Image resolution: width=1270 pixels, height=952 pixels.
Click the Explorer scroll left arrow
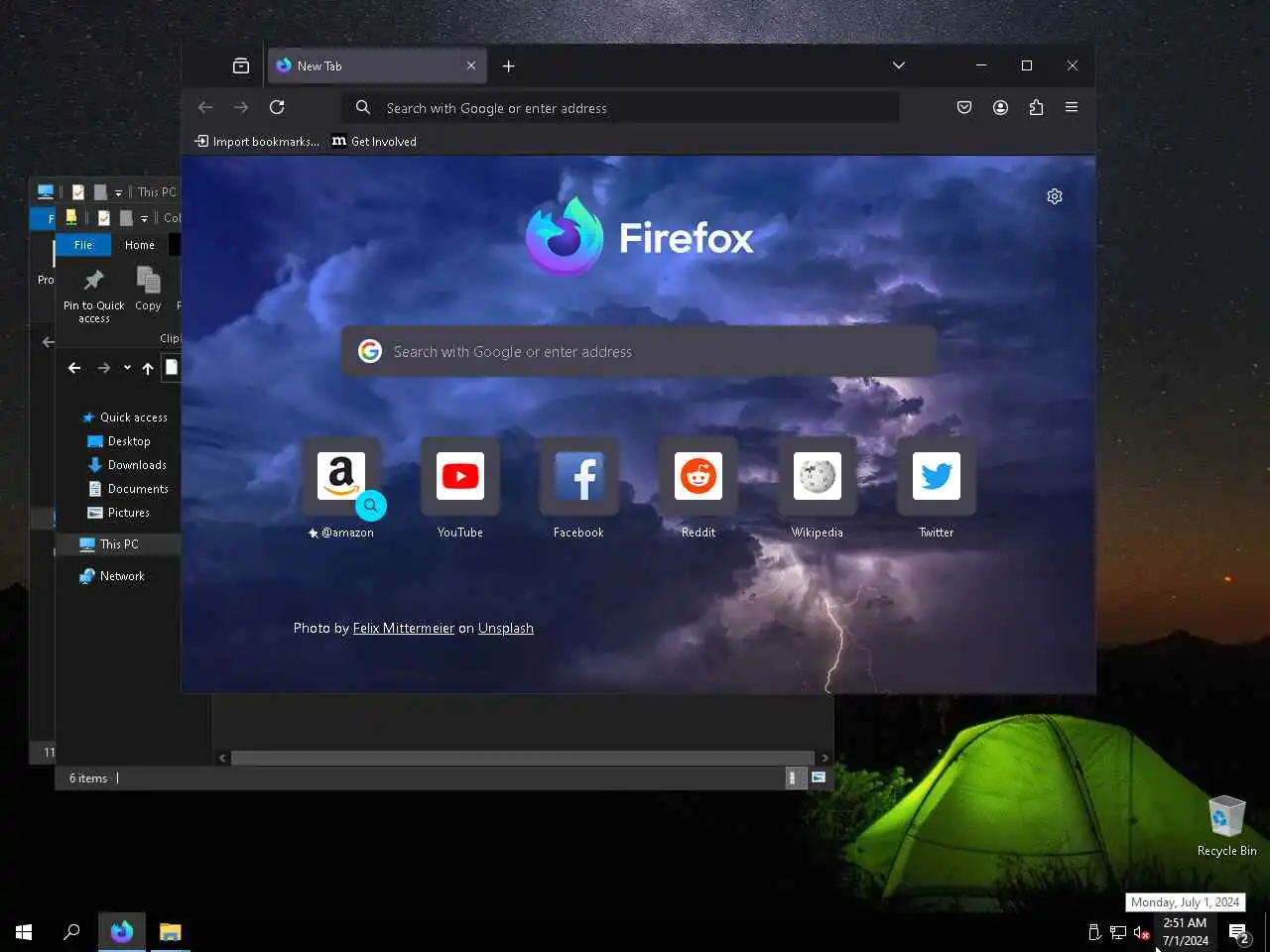222,758
